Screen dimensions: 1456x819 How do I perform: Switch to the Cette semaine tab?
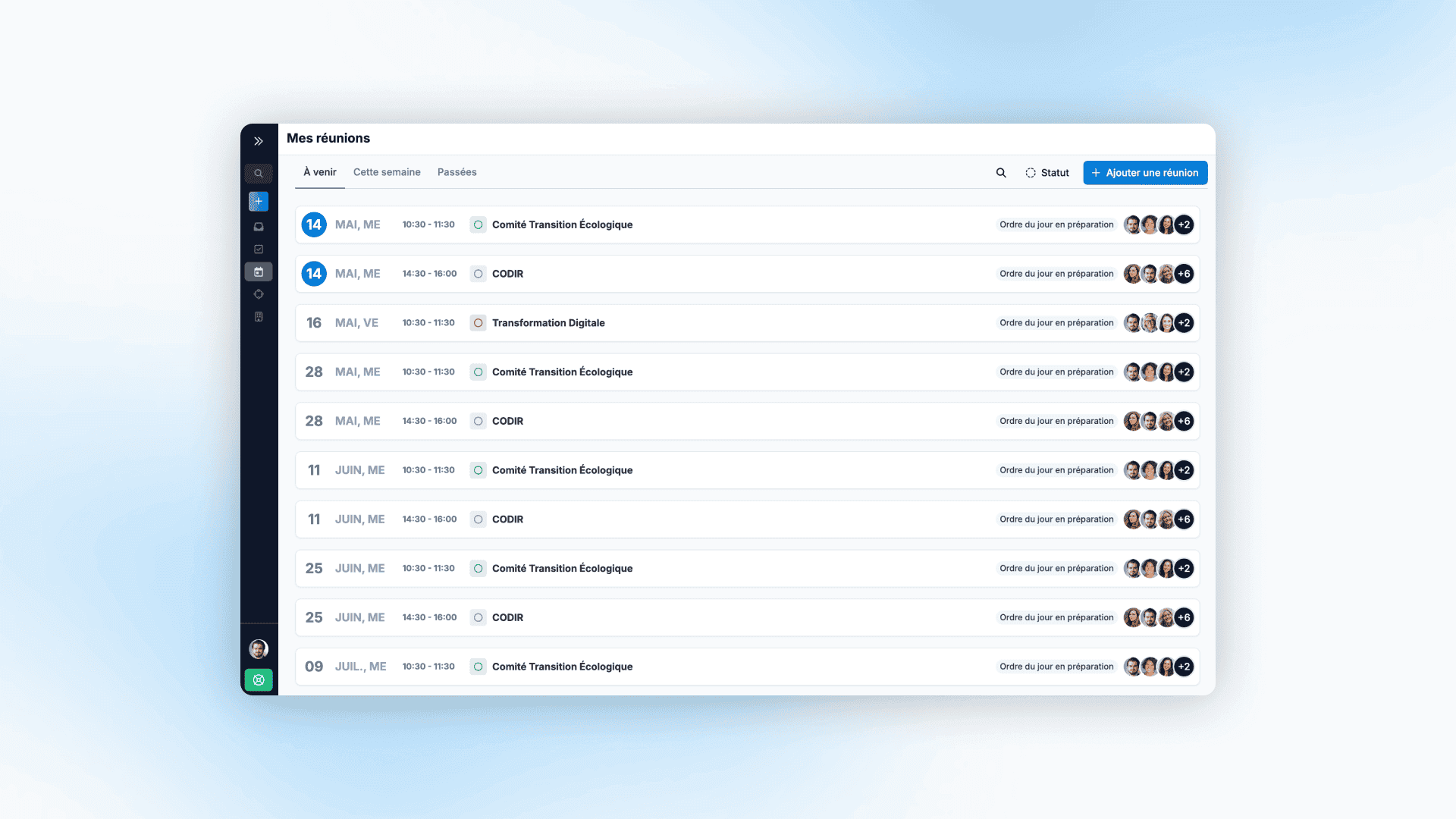(x=387, y=172)
